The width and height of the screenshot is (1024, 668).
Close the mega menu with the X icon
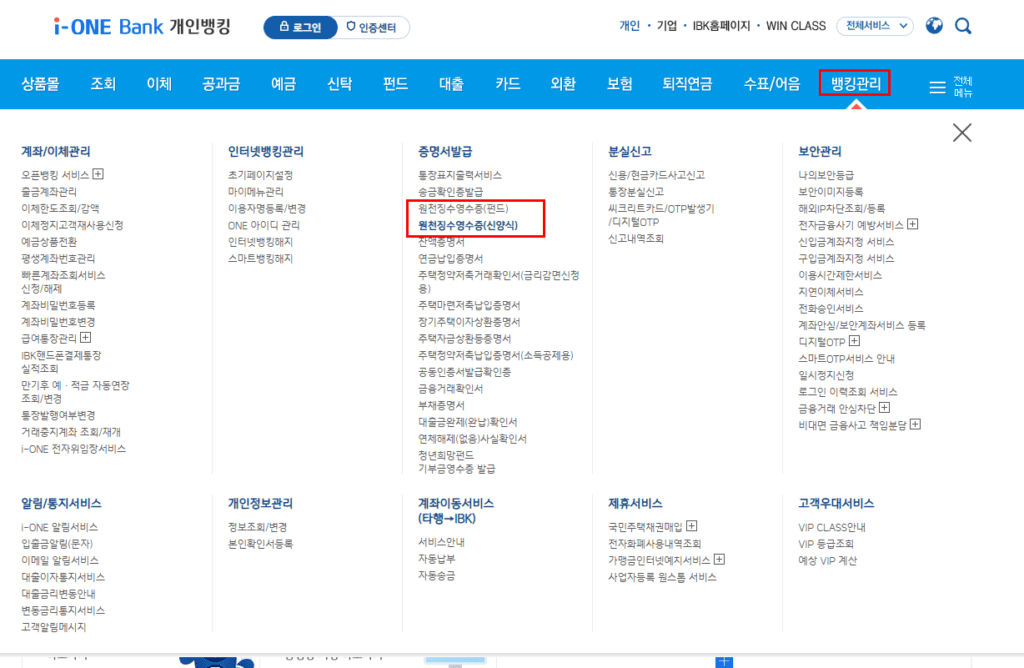961,131
